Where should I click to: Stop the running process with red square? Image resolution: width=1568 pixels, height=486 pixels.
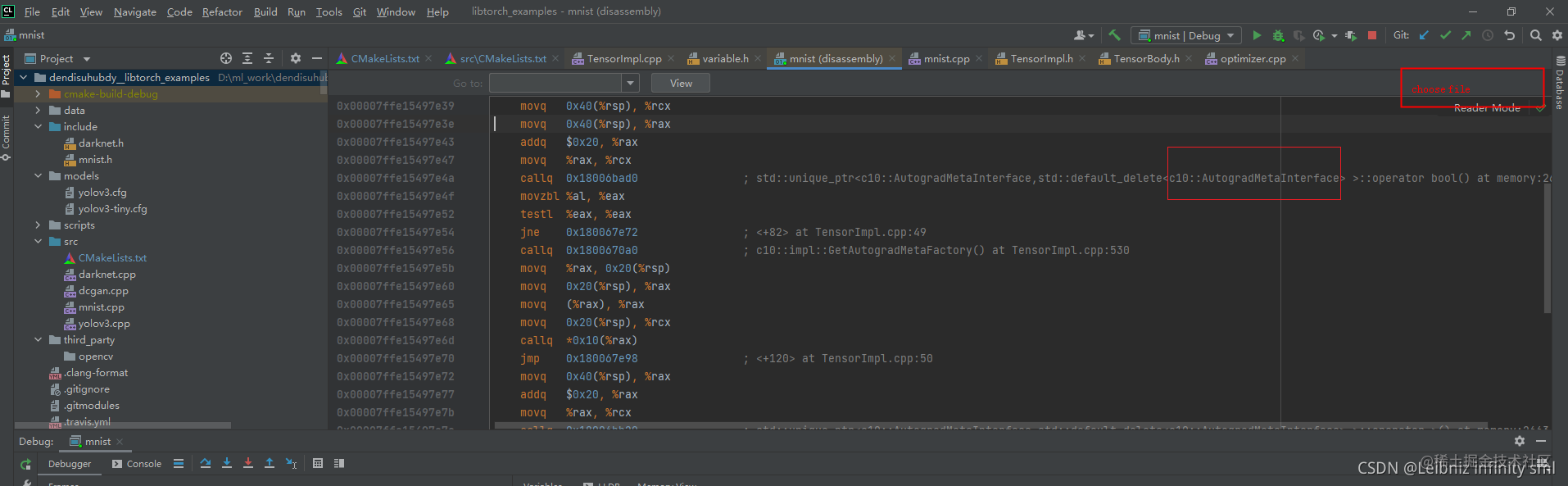tap(1372, 35)
